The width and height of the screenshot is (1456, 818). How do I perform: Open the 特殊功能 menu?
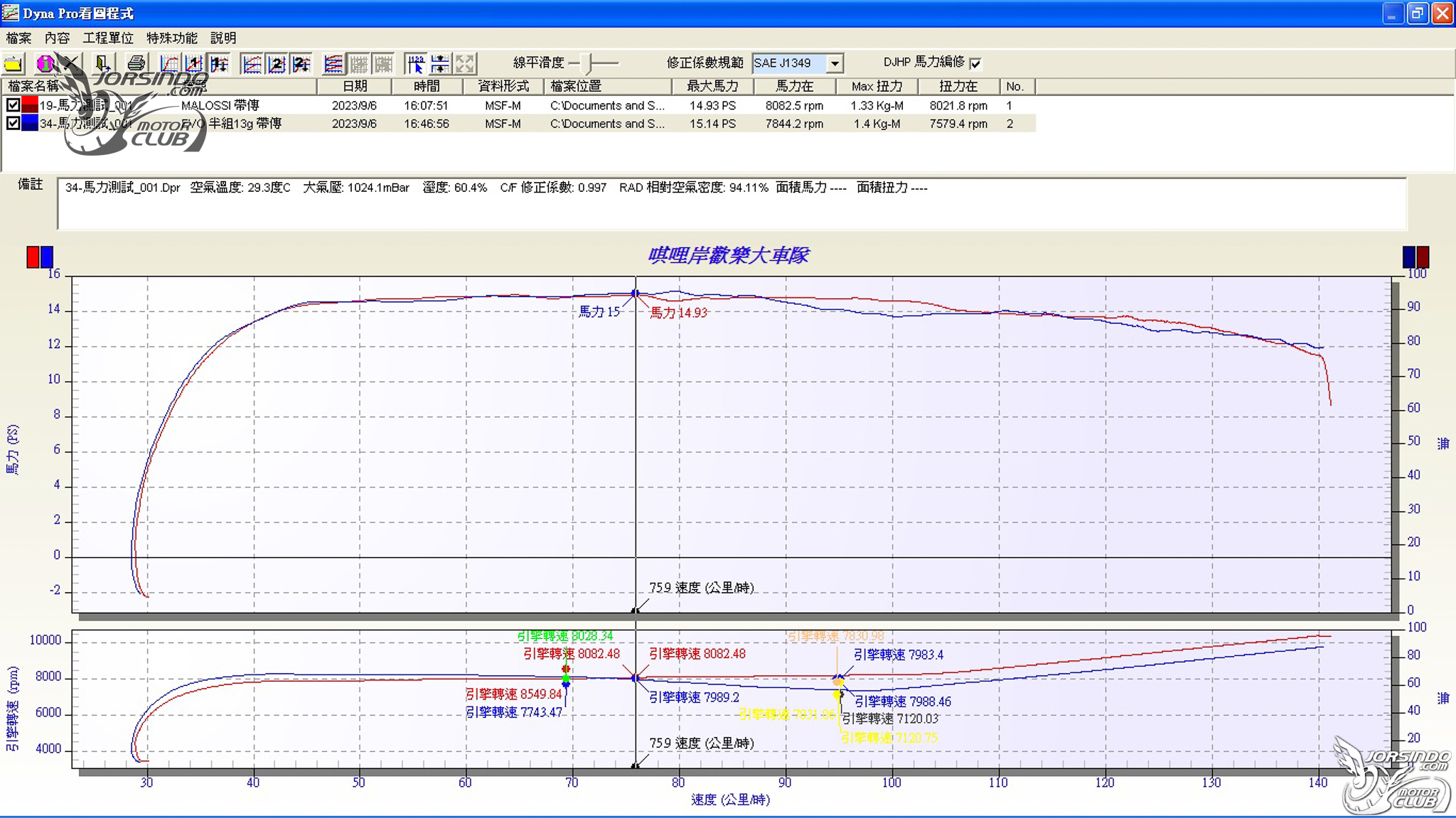click(172, 38)
